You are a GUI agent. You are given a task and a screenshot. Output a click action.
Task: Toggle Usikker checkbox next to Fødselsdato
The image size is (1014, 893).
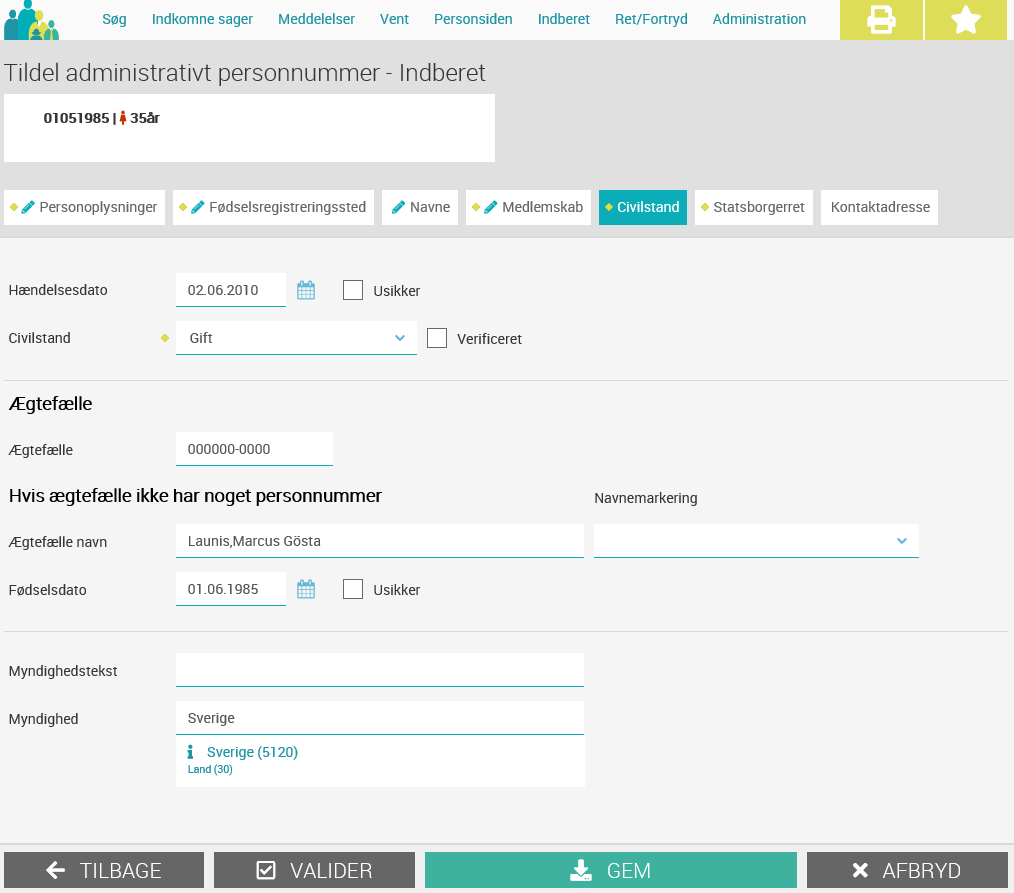(x=352, y=589)
